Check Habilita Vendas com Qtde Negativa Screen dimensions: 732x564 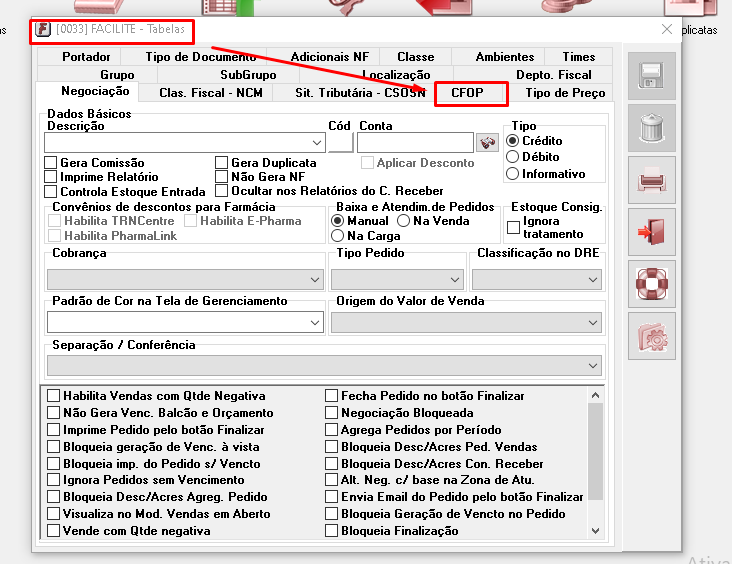[x=54, y=396]
